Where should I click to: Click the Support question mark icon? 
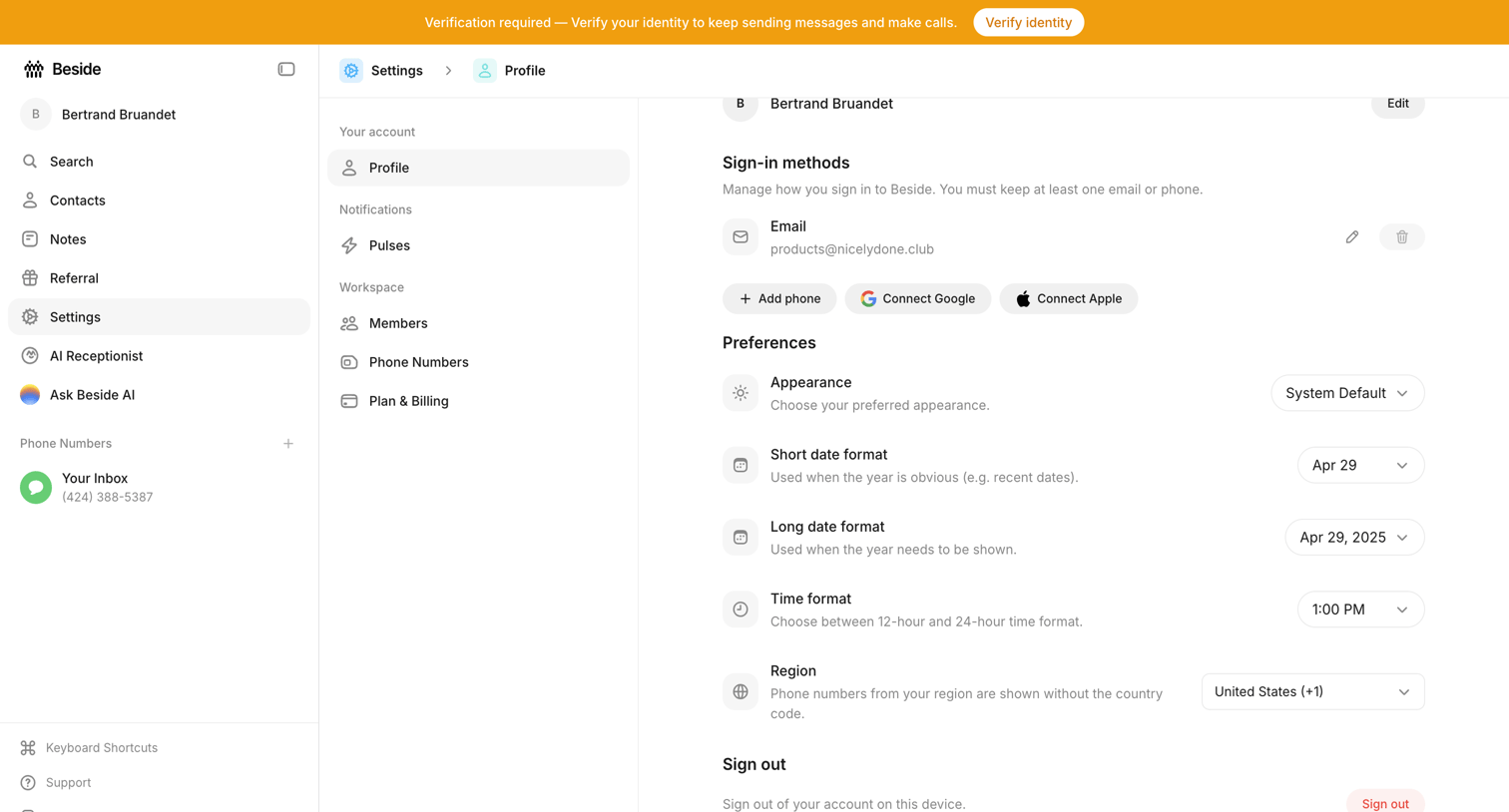28,782
